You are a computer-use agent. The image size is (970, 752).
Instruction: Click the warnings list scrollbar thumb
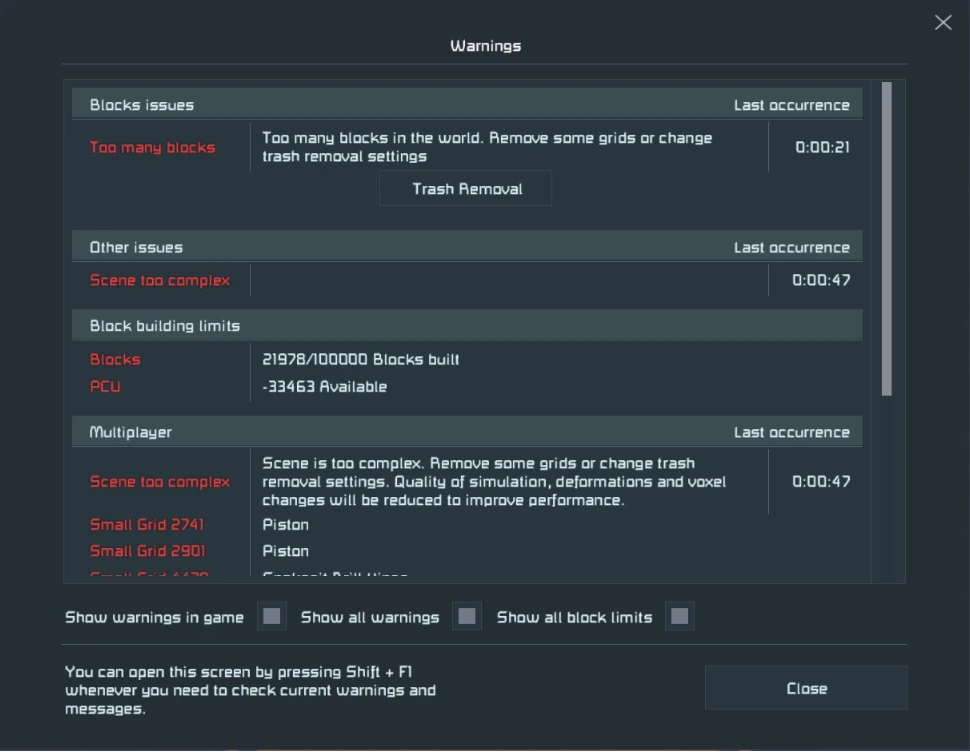[887, 239]
